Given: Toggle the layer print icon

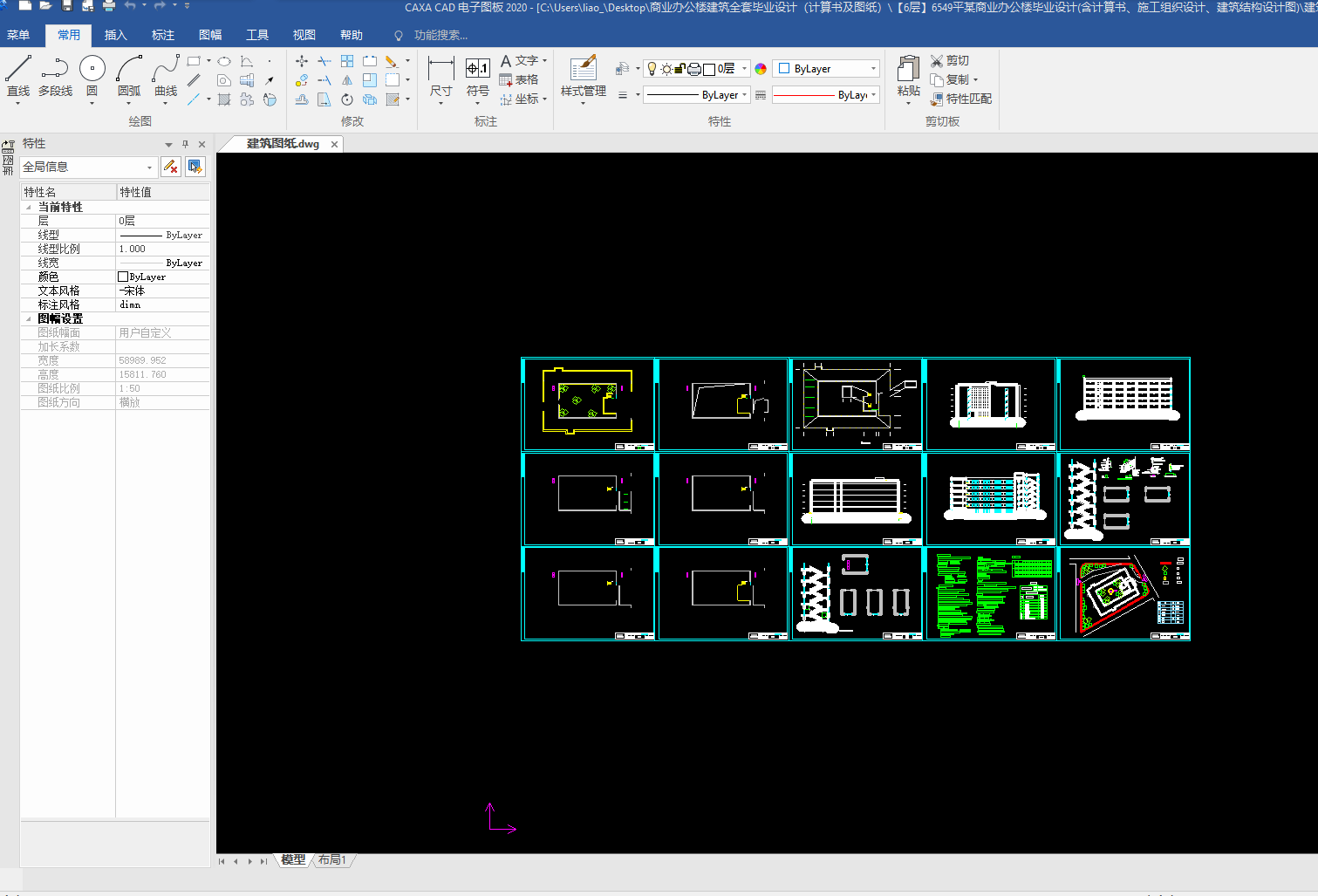Looking at the screenshot, I should [x=694, y=69].
